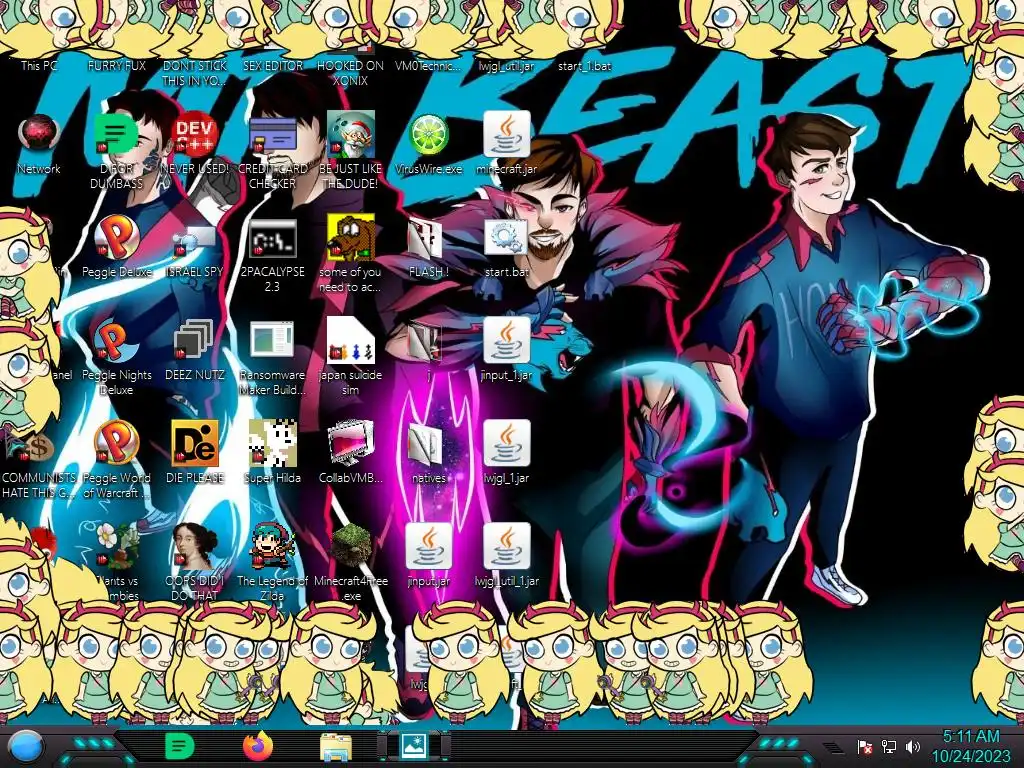Click the 5:11 AM clock in the tray
1024x768 pixels.
click(971, 737)
